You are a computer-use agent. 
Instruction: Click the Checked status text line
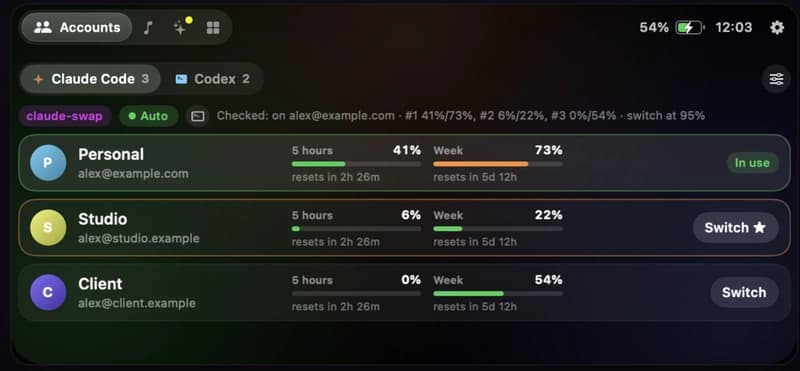coord(461,116)
